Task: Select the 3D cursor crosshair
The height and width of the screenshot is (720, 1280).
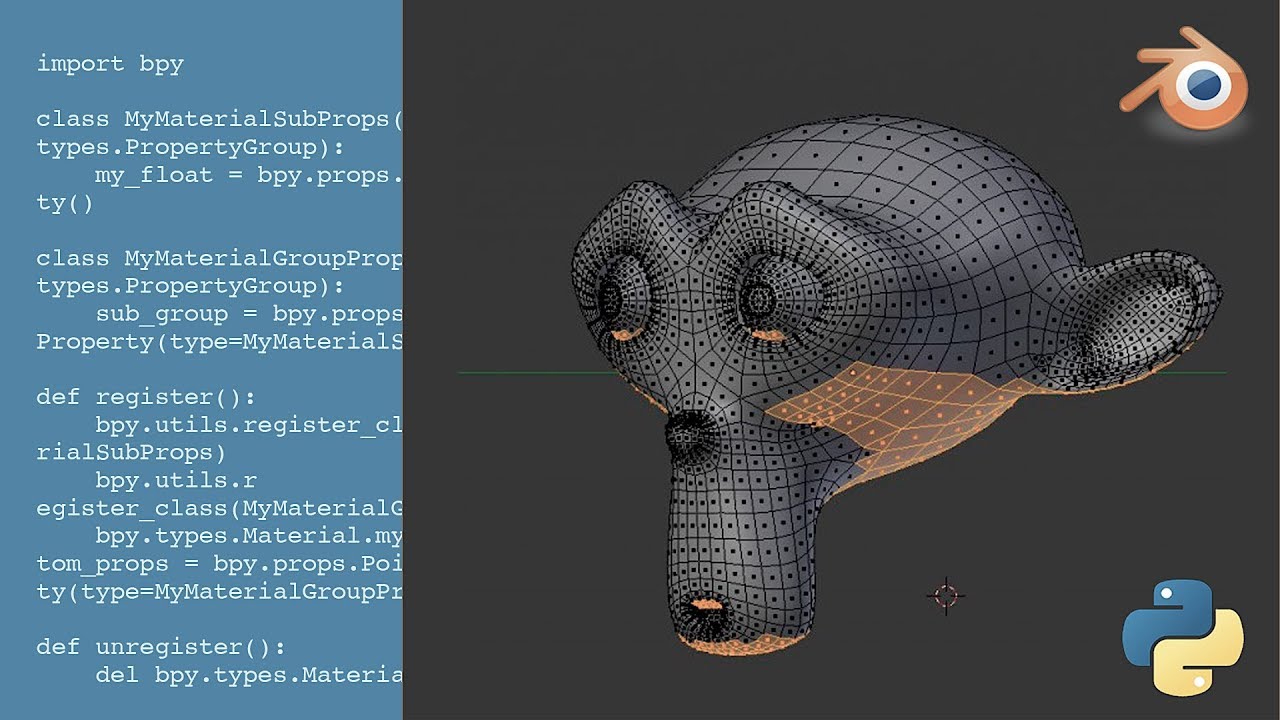Action: [946, 594]
